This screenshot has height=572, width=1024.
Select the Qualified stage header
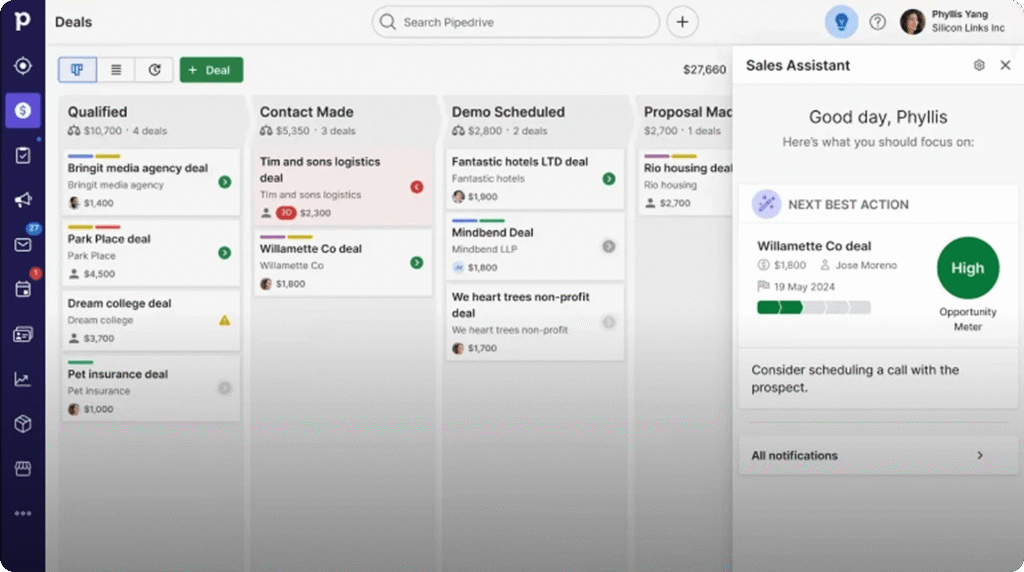tap(151, 120)
